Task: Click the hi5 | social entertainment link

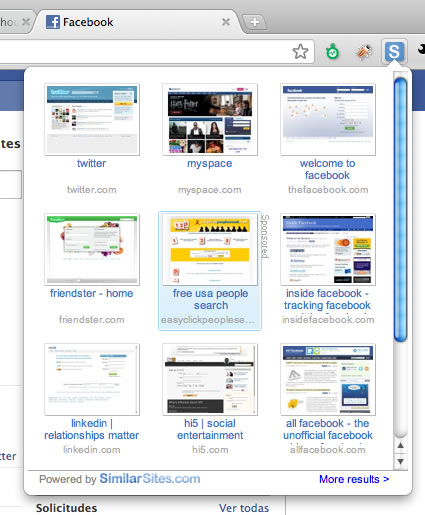Action: pos(210,429)
